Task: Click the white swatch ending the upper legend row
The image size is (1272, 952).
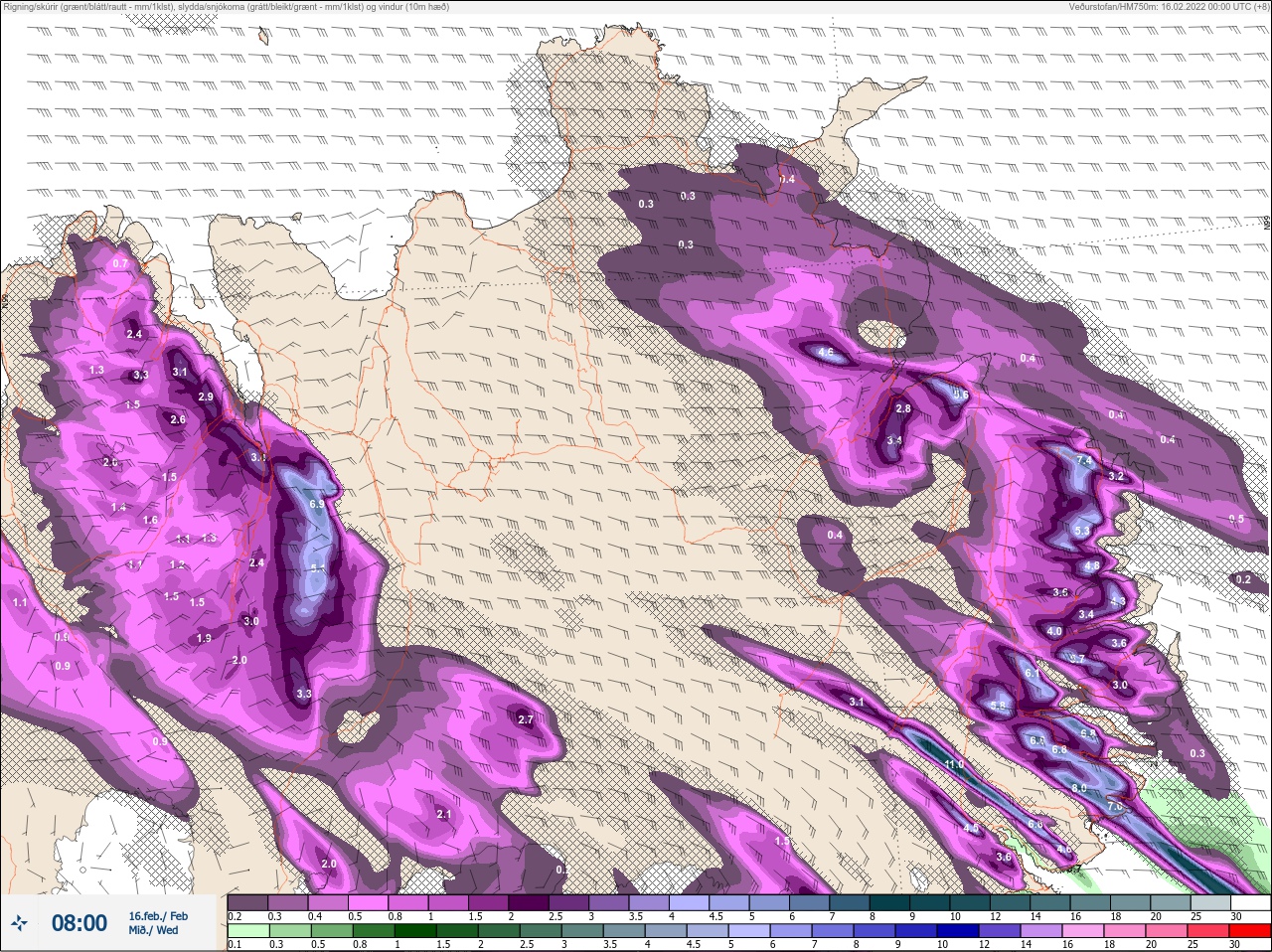Action: [x=1249, y=903]
